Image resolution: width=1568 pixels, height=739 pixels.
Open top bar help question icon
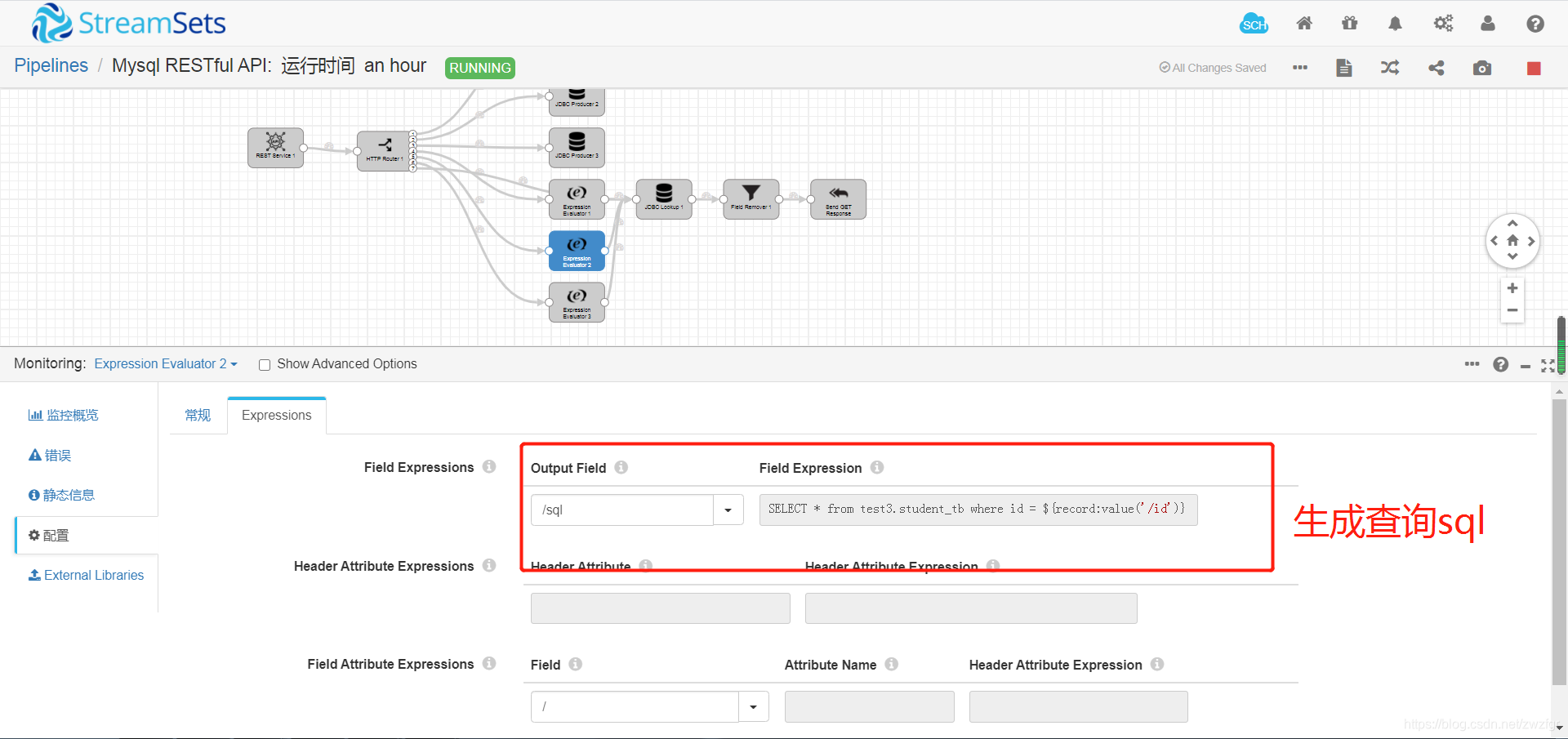point(1535,24)
